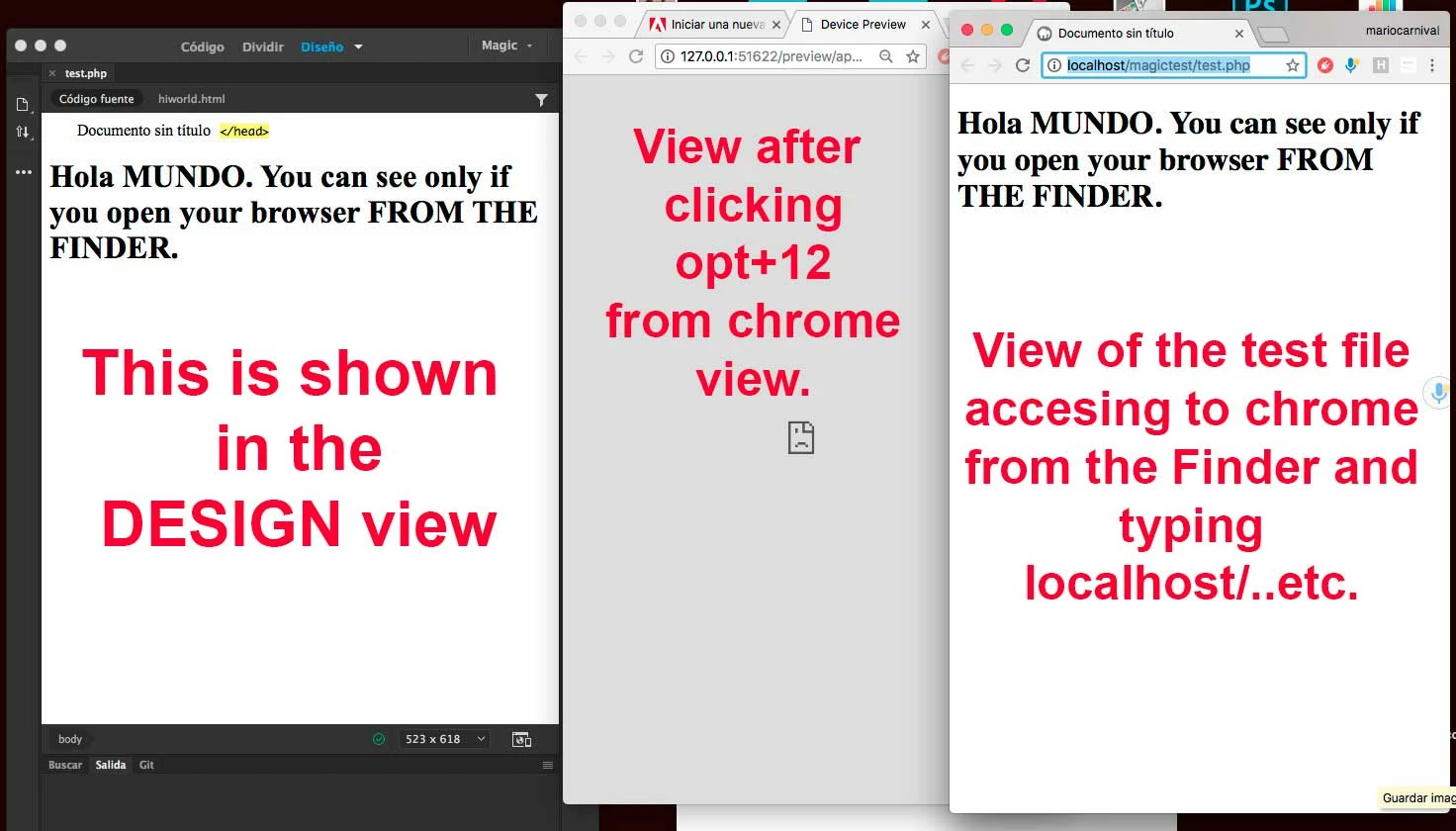Click the floating microphone icon at page edge
The width and height of the screenshot is (1456, 831).
click(1439, 392)
